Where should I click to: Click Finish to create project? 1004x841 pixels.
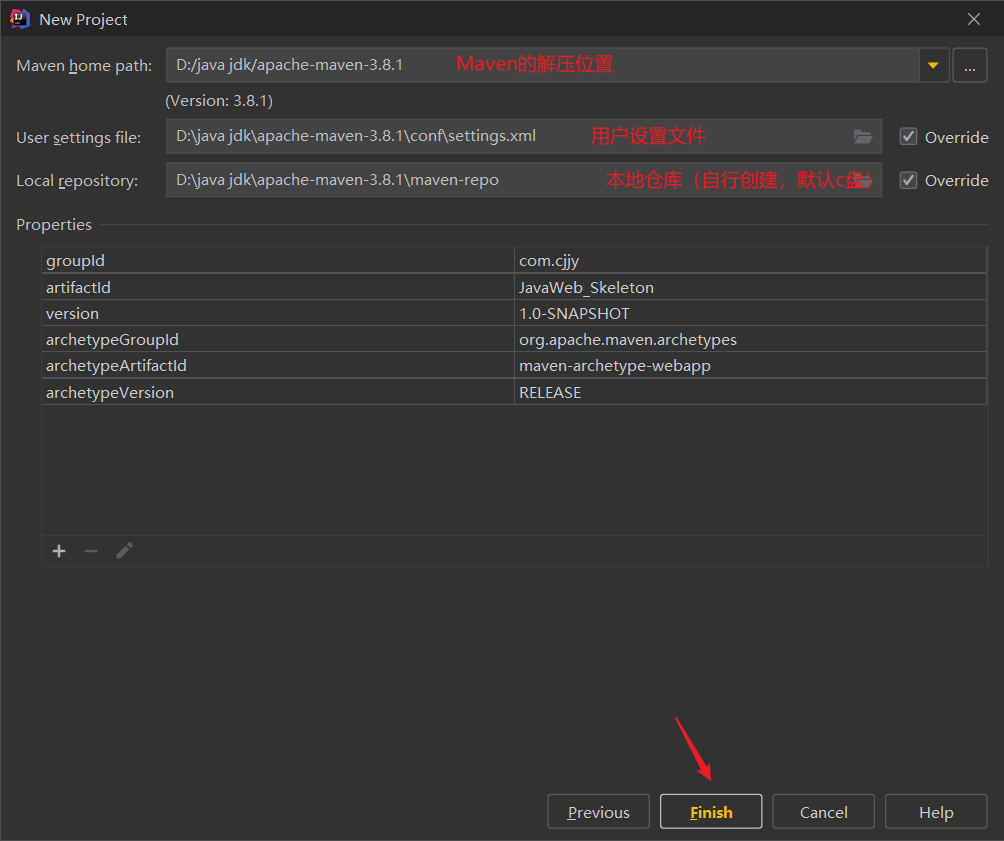(x=711, y=812)
